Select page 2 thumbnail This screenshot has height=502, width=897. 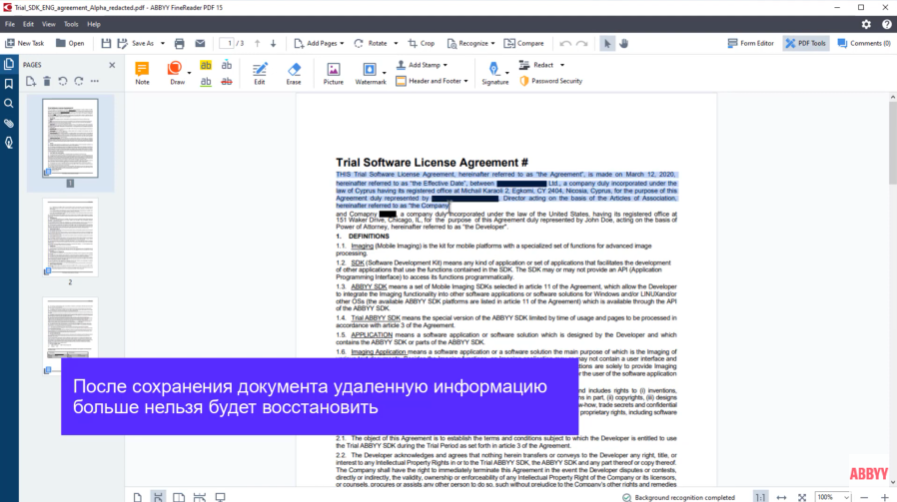(x=70, y=237)
